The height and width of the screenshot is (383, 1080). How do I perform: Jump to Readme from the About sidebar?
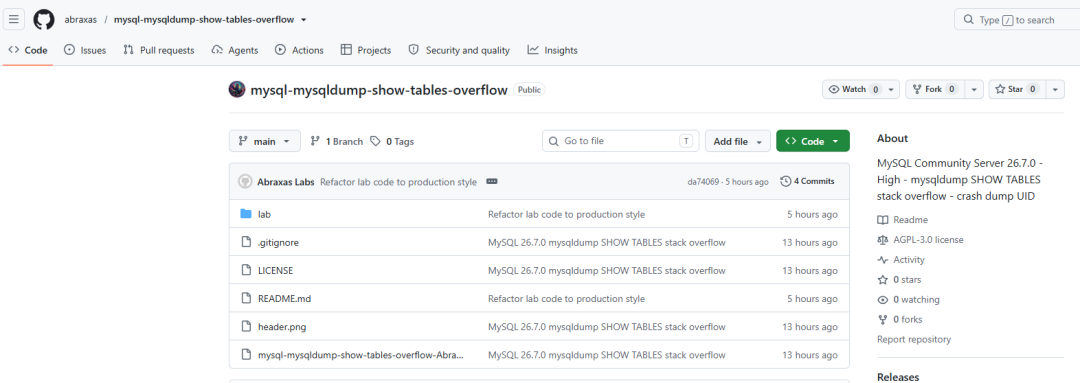(902, 220)
